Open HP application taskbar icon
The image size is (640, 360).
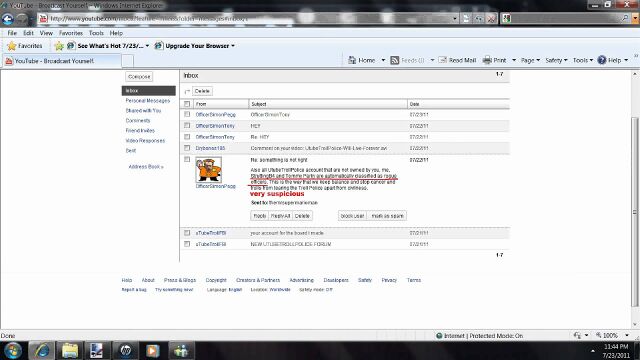click(x=125, y=351)
